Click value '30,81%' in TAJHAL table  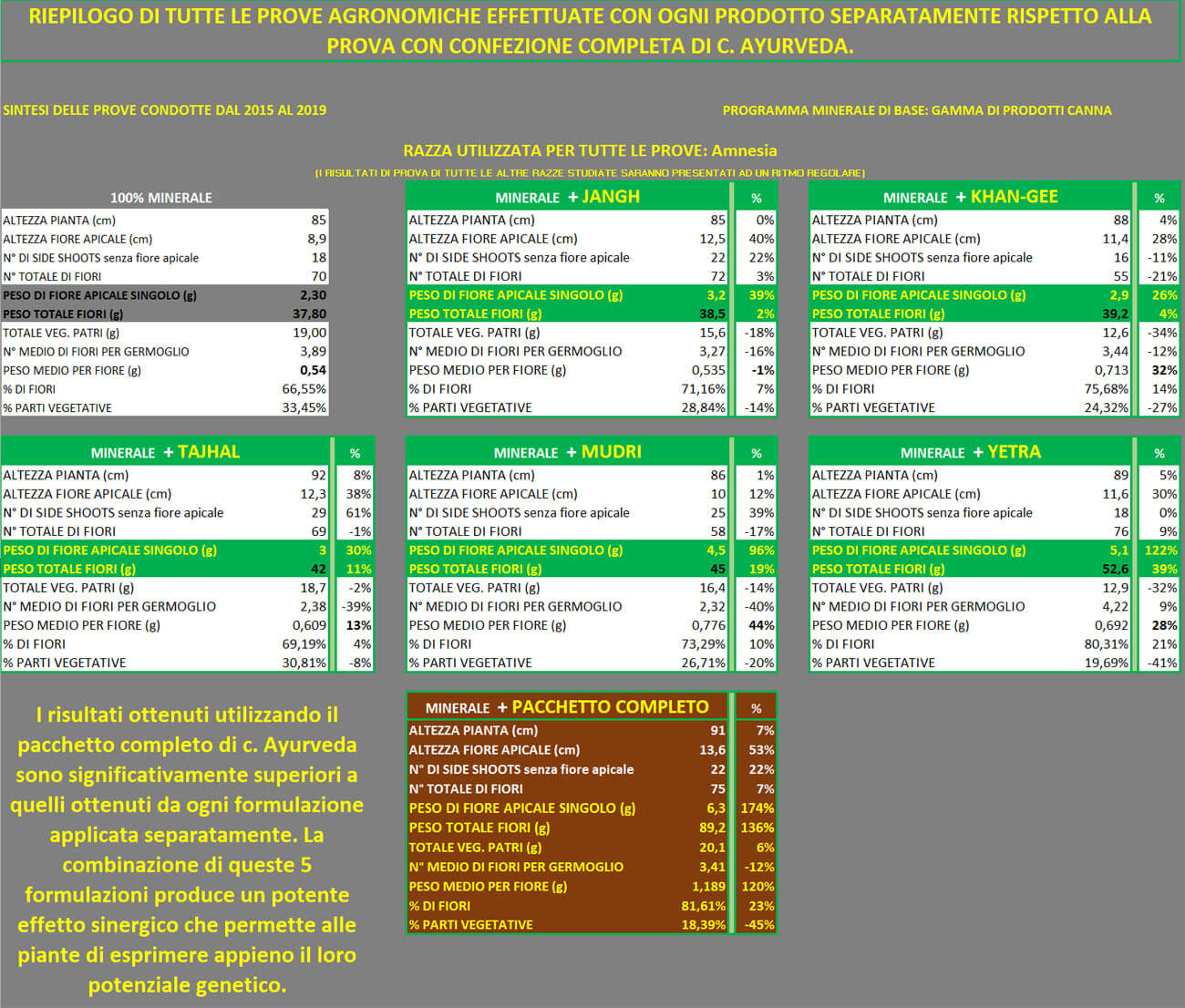coord(304,663)
